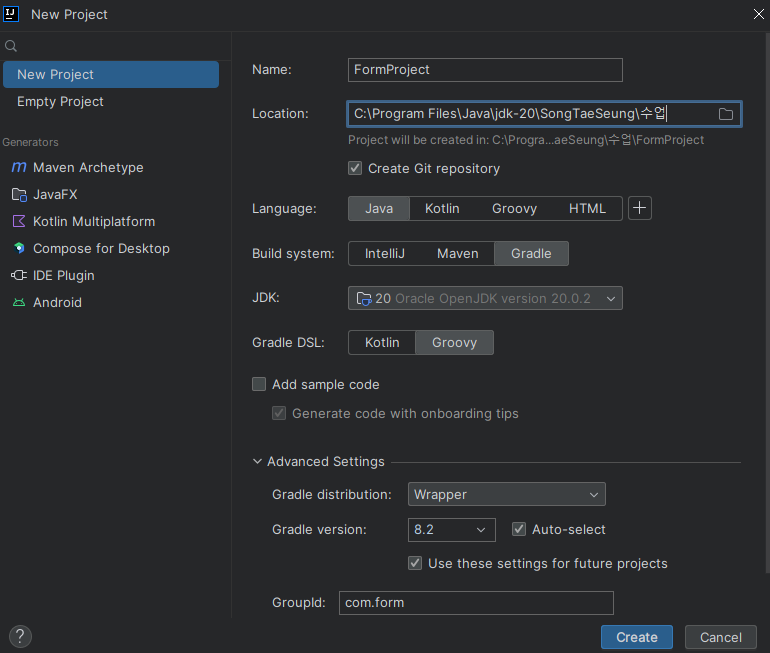Screen dimensions: 770x653
Task: Click the sidebar search field
Action: [115, 46]
